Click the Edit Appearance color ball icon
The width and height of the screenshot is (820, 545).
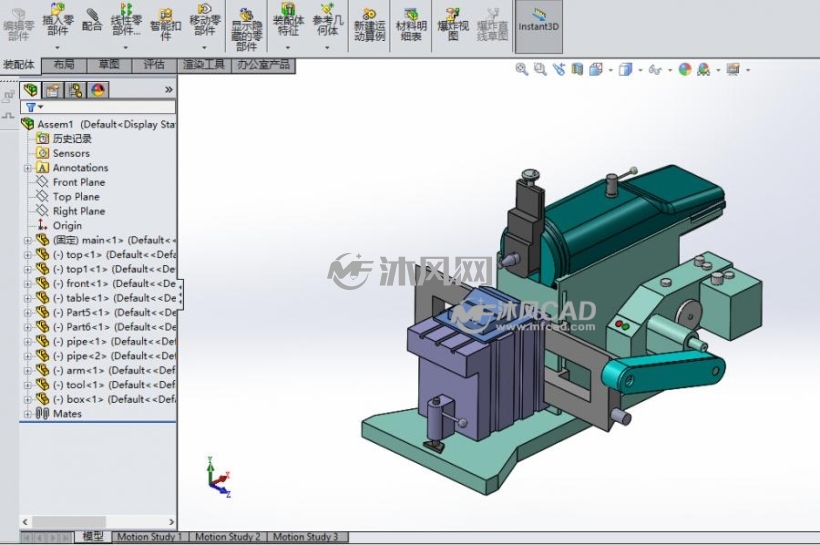point(685,69)
